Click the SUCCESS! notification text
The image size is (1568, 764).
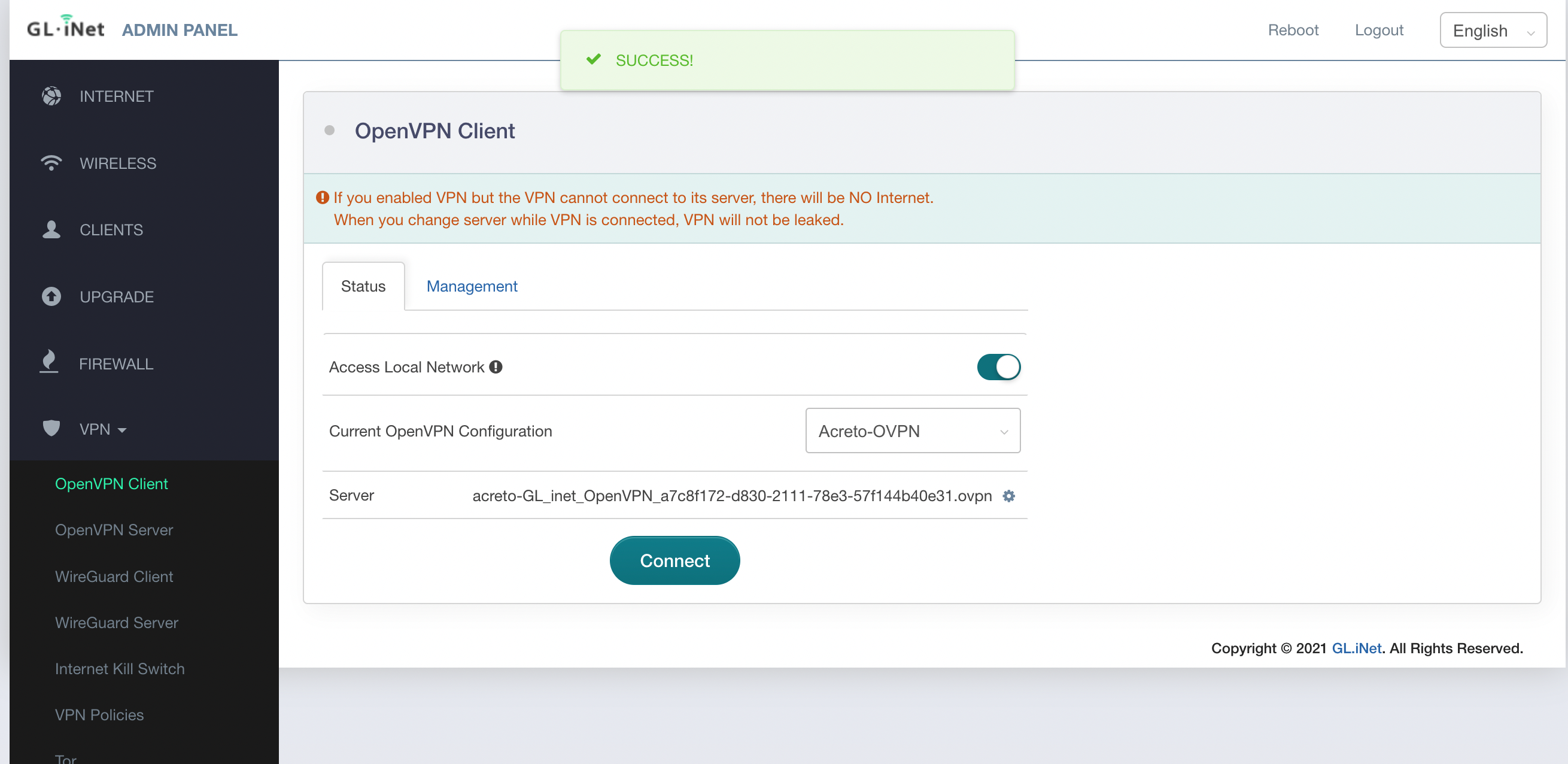tap(654, 60)
